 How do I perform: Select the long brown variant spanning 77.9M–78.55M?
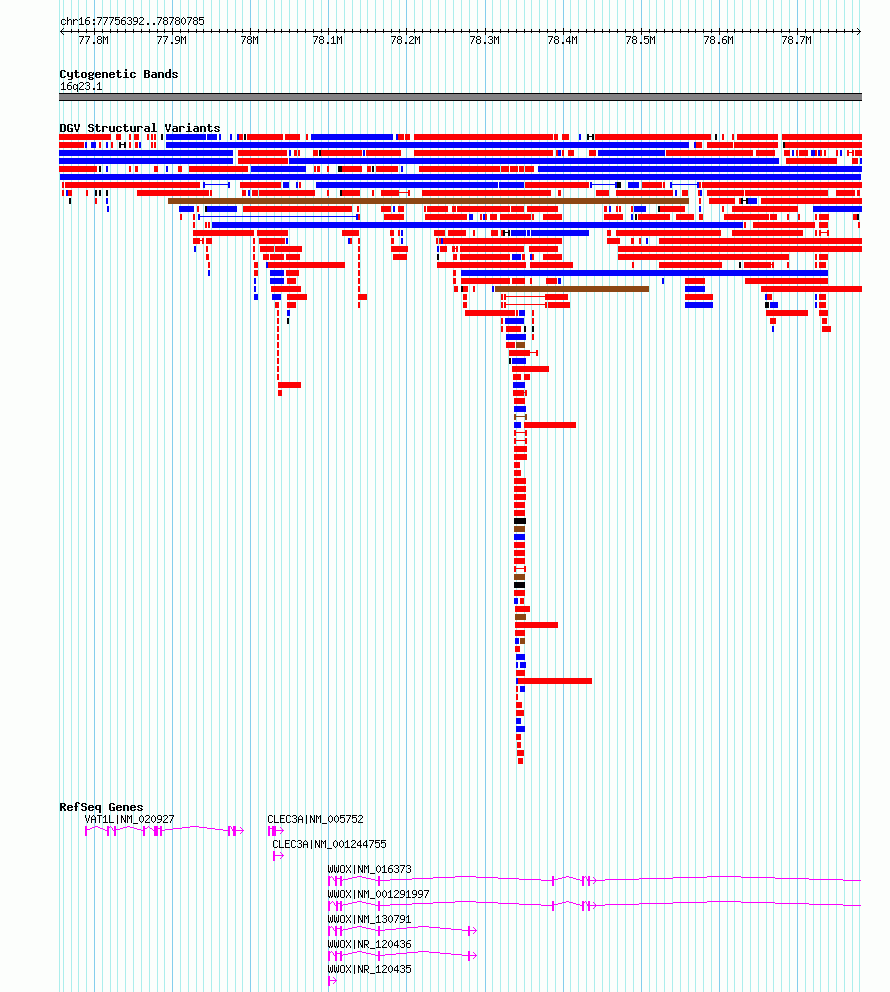click(x=428, y=201)
